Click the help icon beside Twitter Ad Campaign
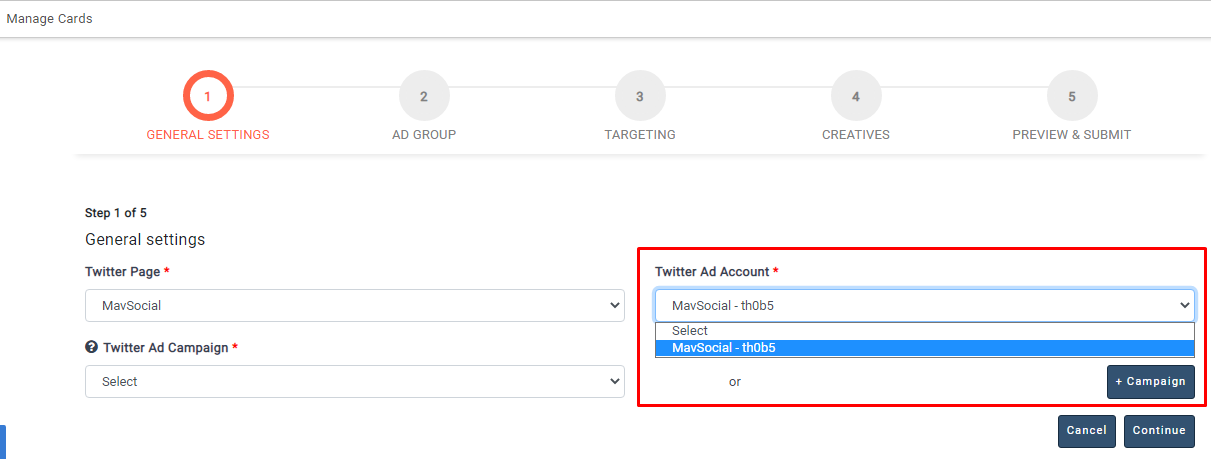Viewport: 1211px width, 459px height. click(x=92, y=347)
